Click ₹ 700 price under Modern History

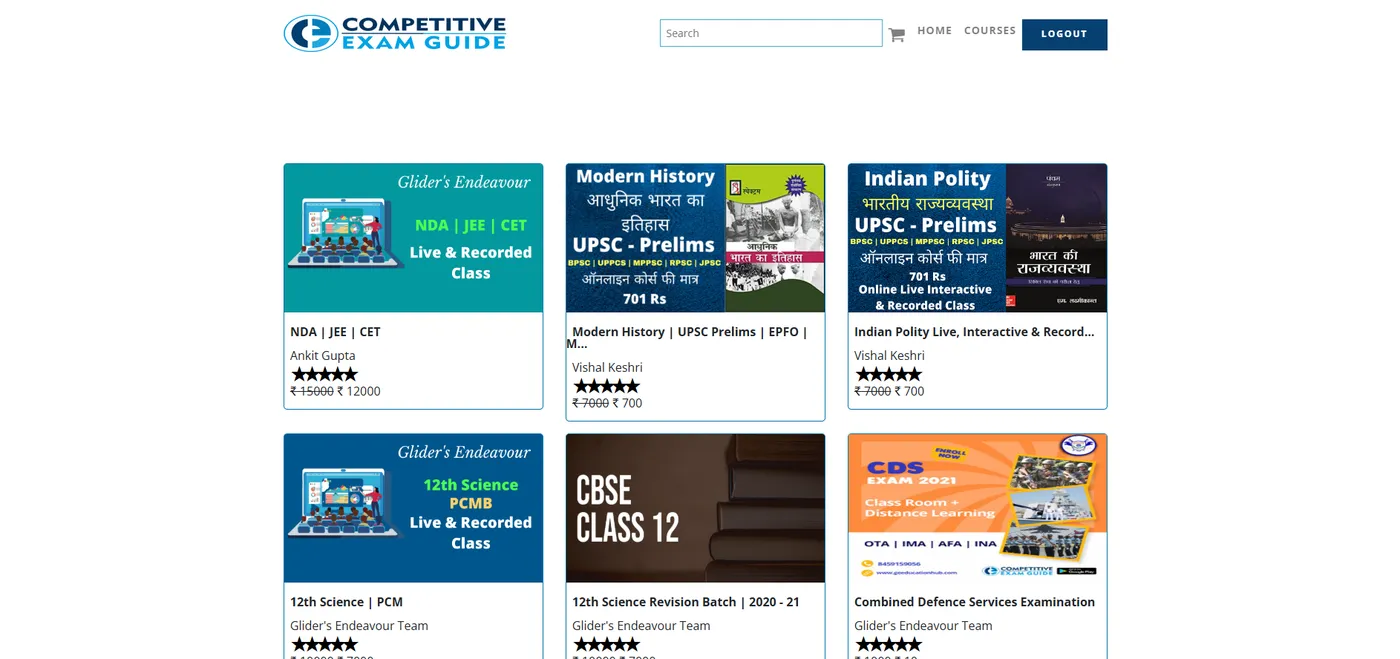[627, 403]
